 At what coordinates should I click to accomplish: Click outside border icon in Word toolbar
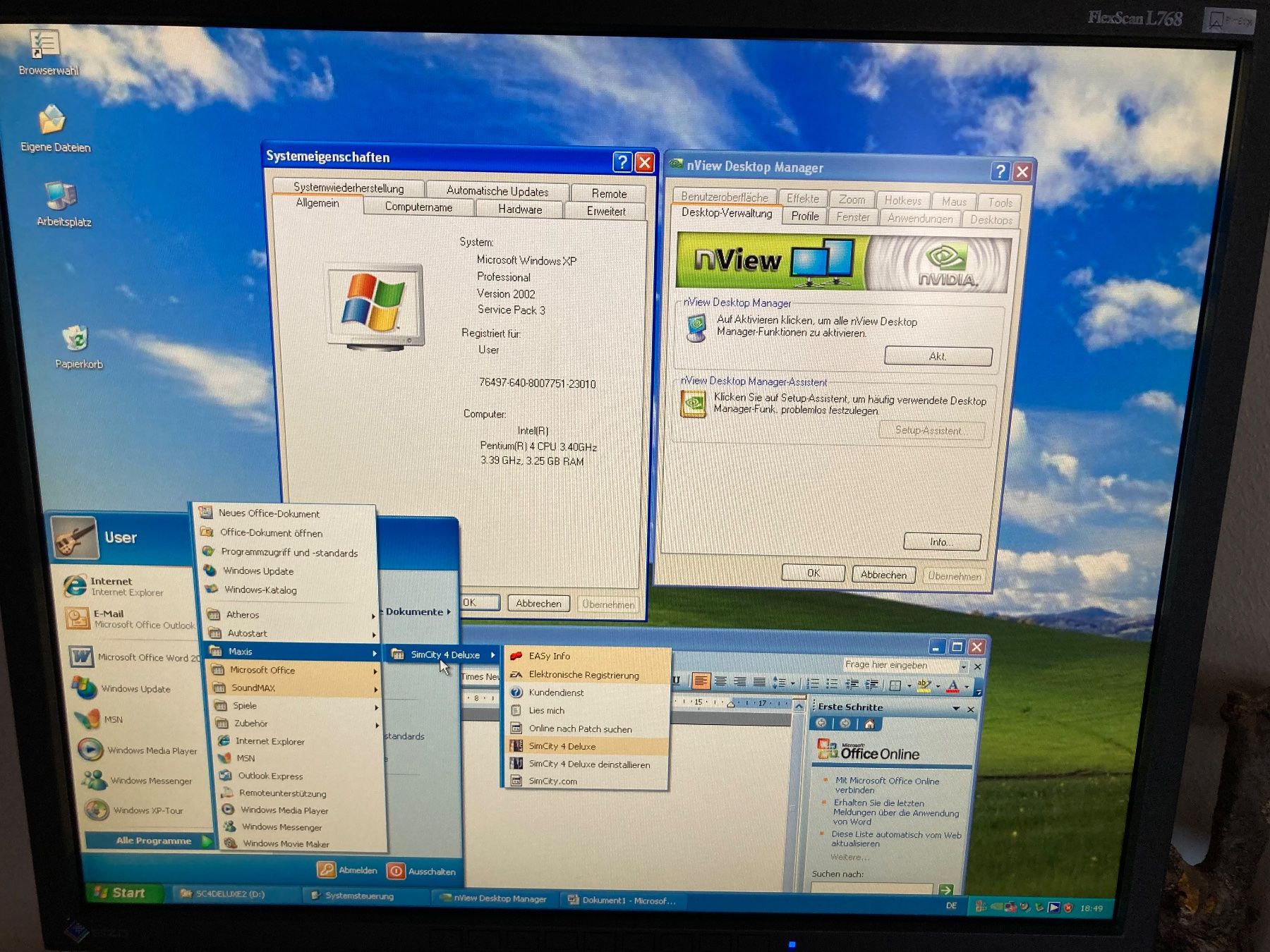pos(895,685)
